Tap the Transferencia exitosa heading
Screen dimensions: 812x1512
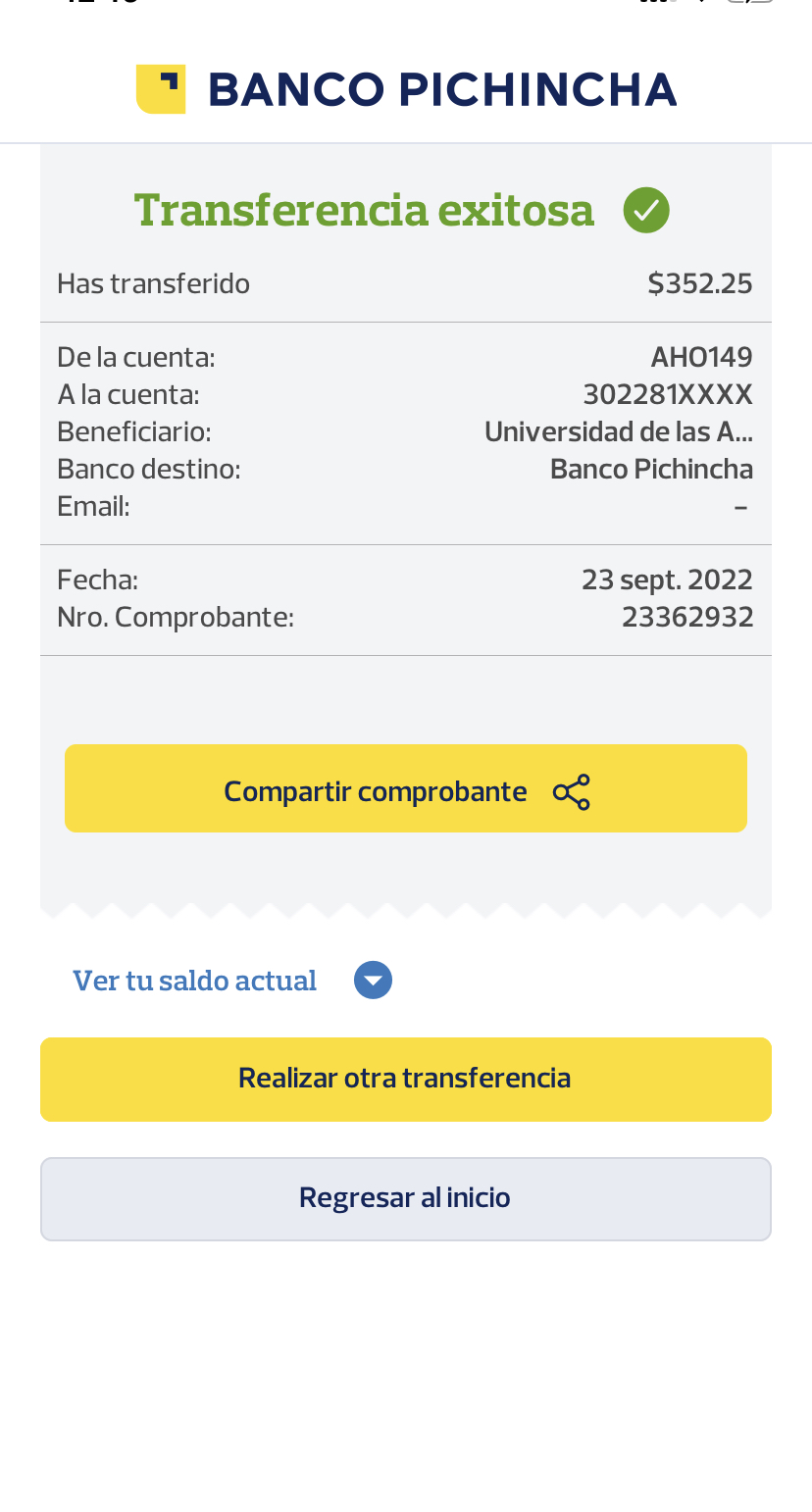pyautogui.click(x=364, y=210)
